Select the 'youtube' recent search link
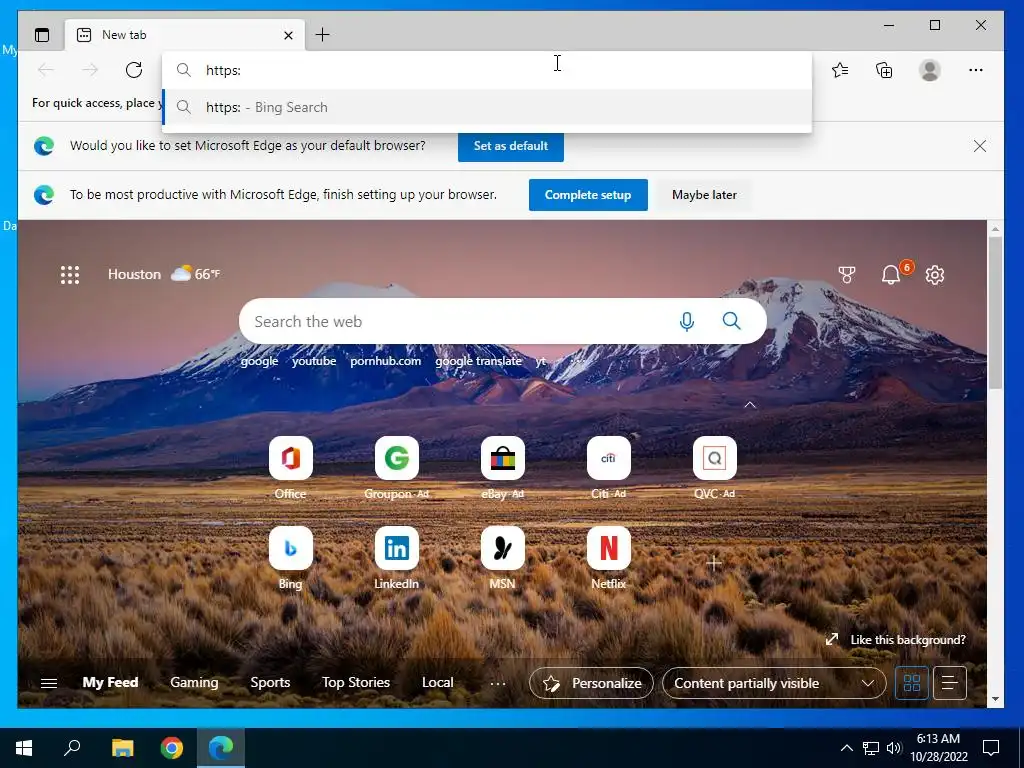1024x768 pixels. pos(314,361)
